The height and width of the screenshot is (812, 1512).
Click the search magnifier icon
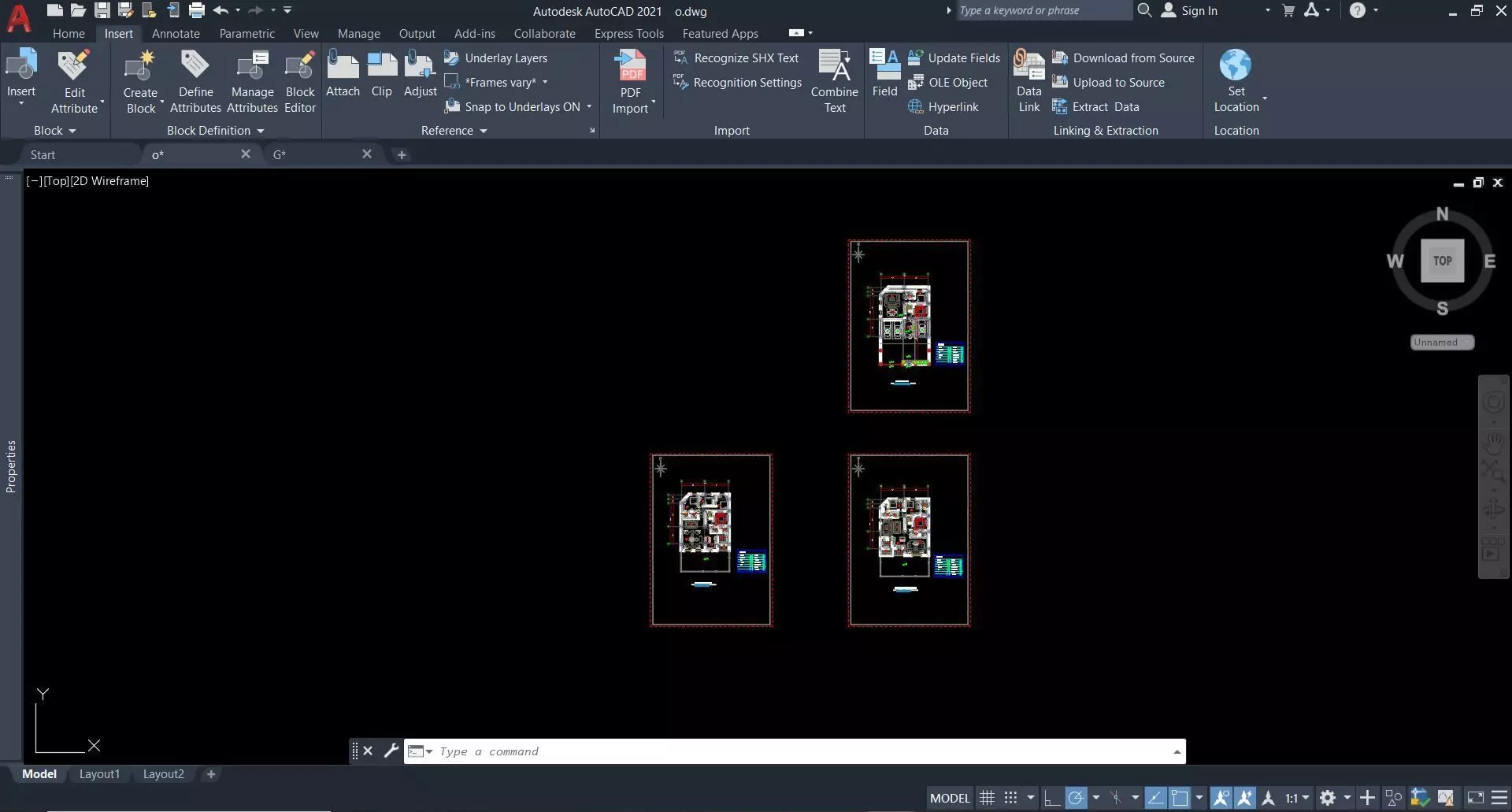1145,10
